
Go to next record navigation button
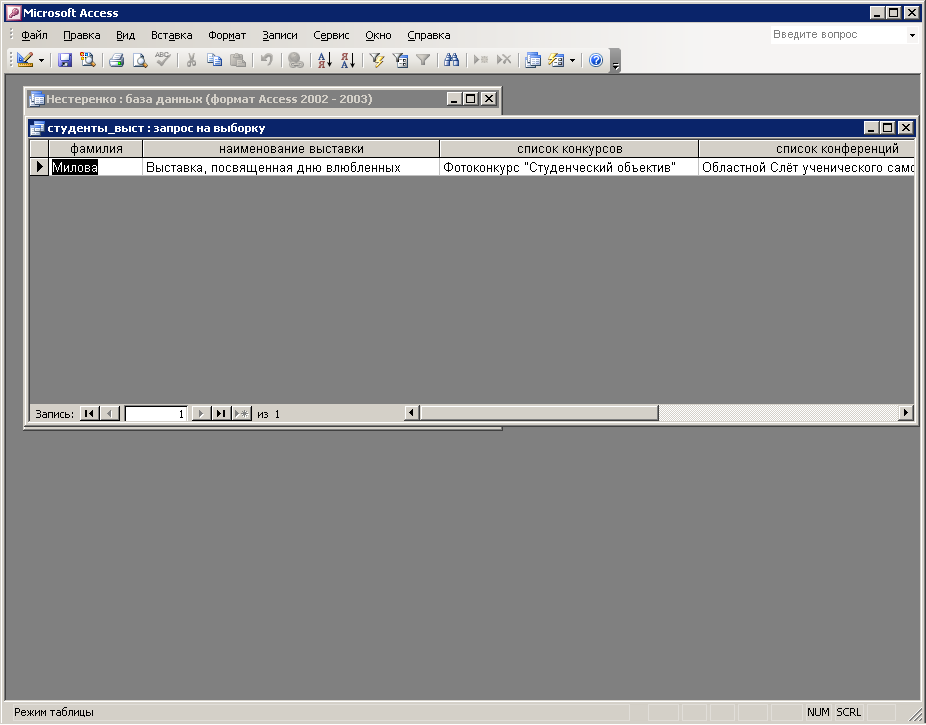[201, 414]
